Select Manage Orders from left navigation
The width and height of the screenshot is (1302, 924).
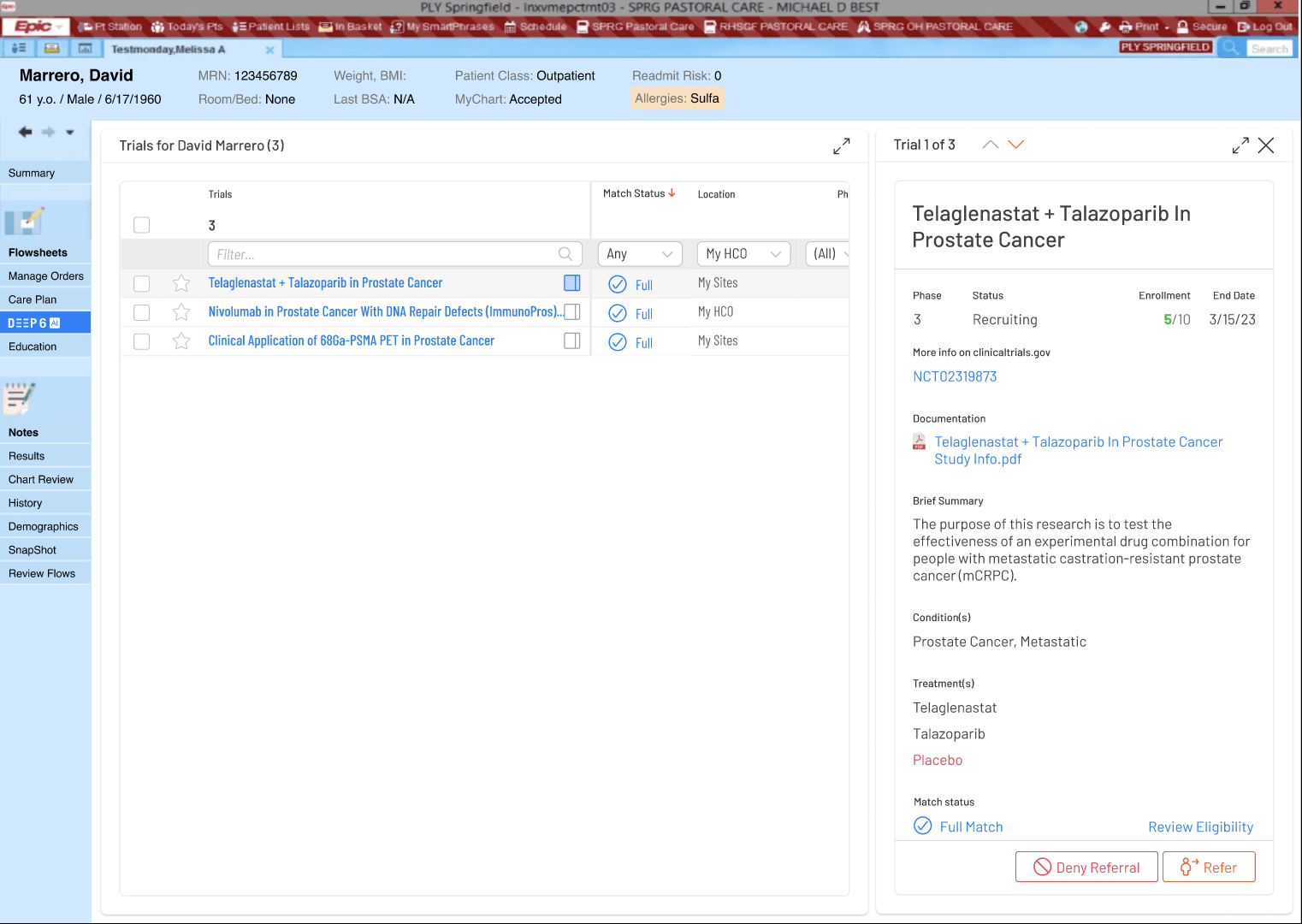pyautogui.click(x=46, y=276)
